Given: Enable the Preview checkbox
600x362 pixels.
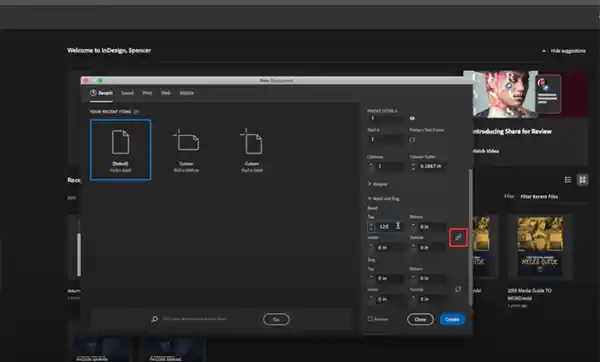Looking at the screenshot, I should pyautogui.click(x=370, y=319).
